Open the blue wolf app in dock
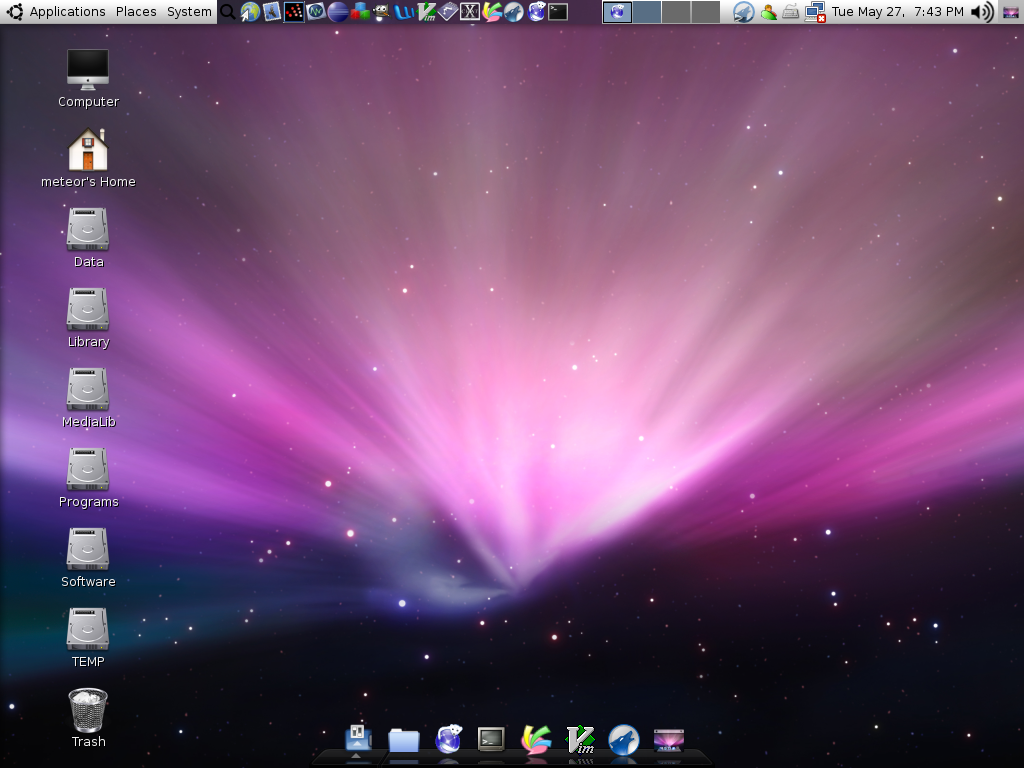Viewport: 1024px width, 768px height. pyautogui.click(x=624, y=740)
